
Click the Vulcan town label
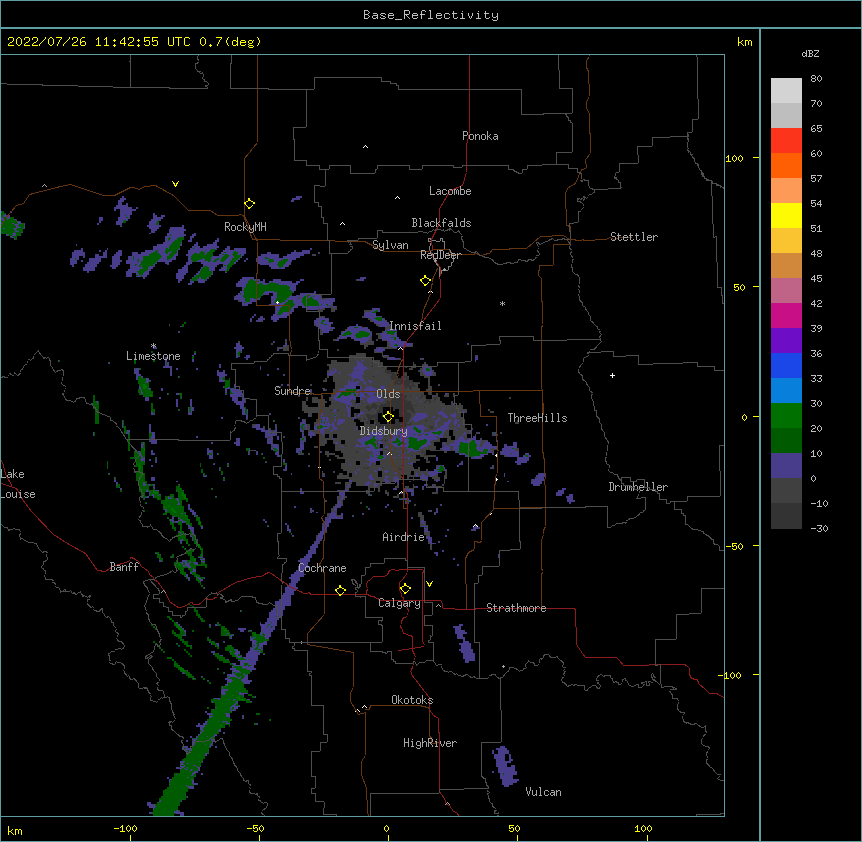click(x=543, y=792)
